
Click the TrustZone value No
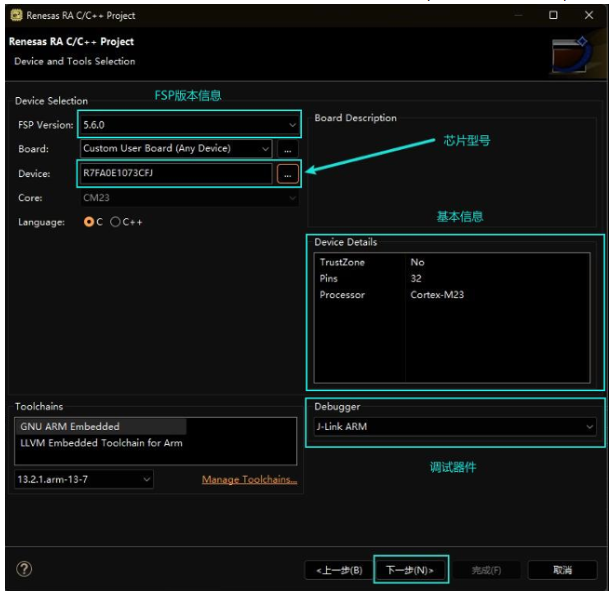click(x=417, y=262)
